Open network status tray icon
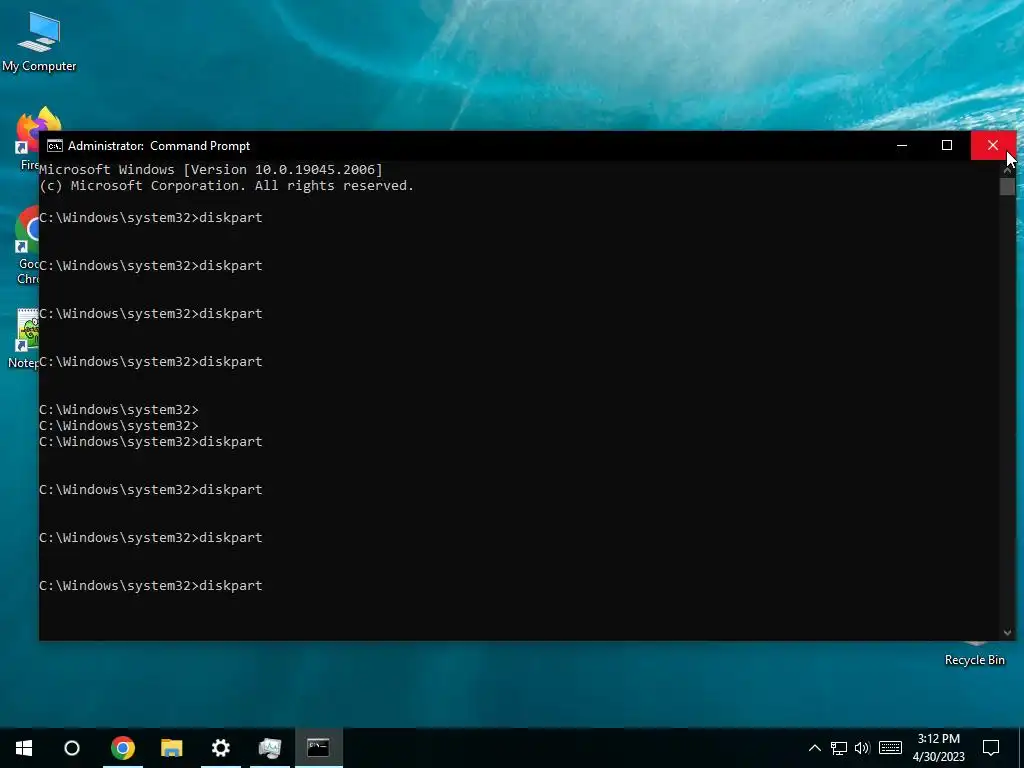Screen dimensions: 1024x768 (x=839, y=748)
